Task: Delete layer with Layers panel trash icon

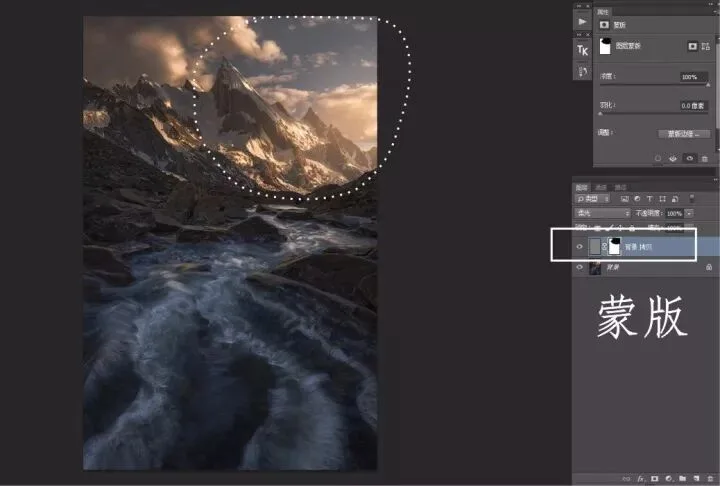Action: (x=710, y=479)
